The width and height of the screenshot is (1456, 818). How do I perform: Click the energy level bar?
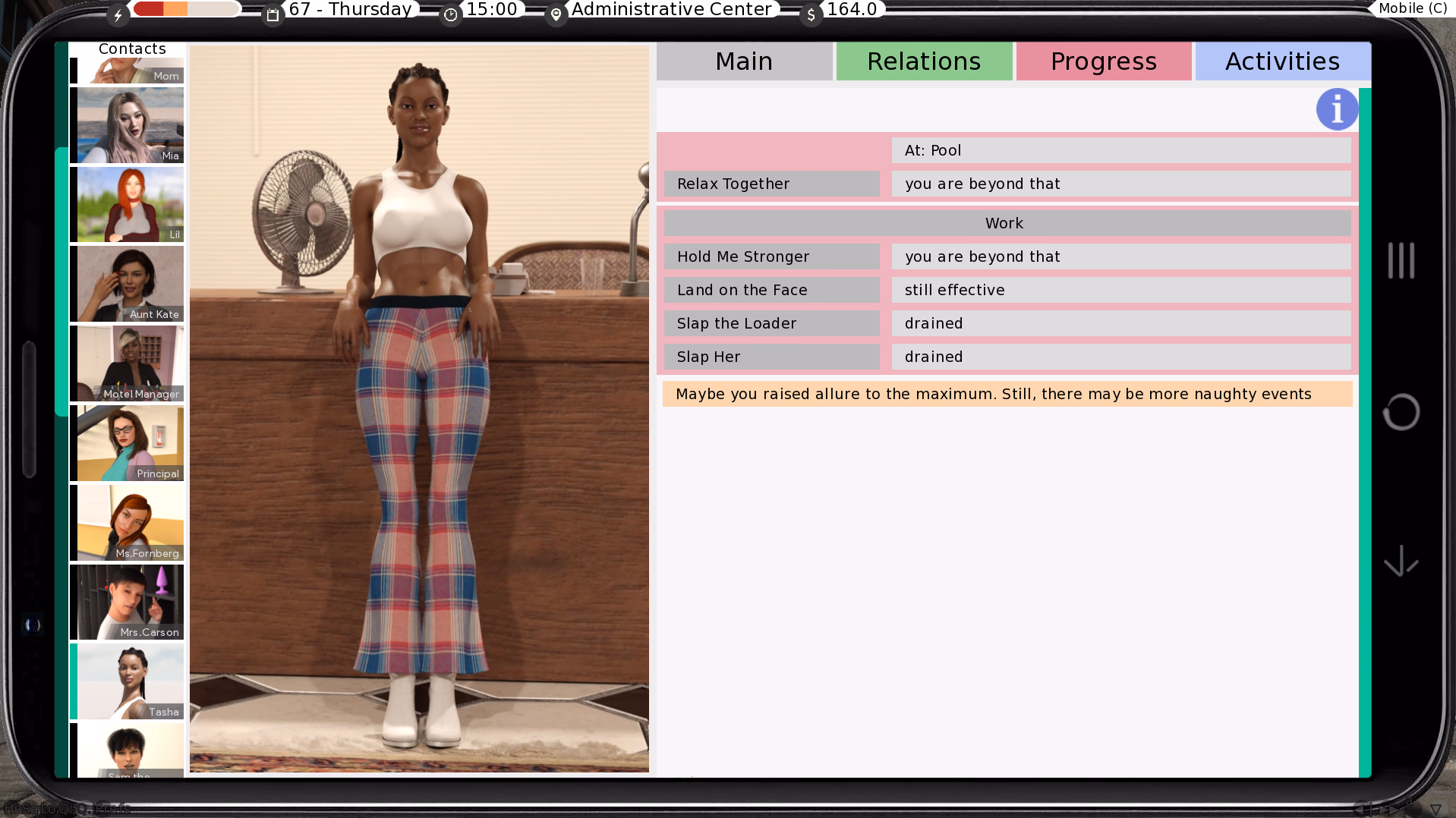pos(187,9)
